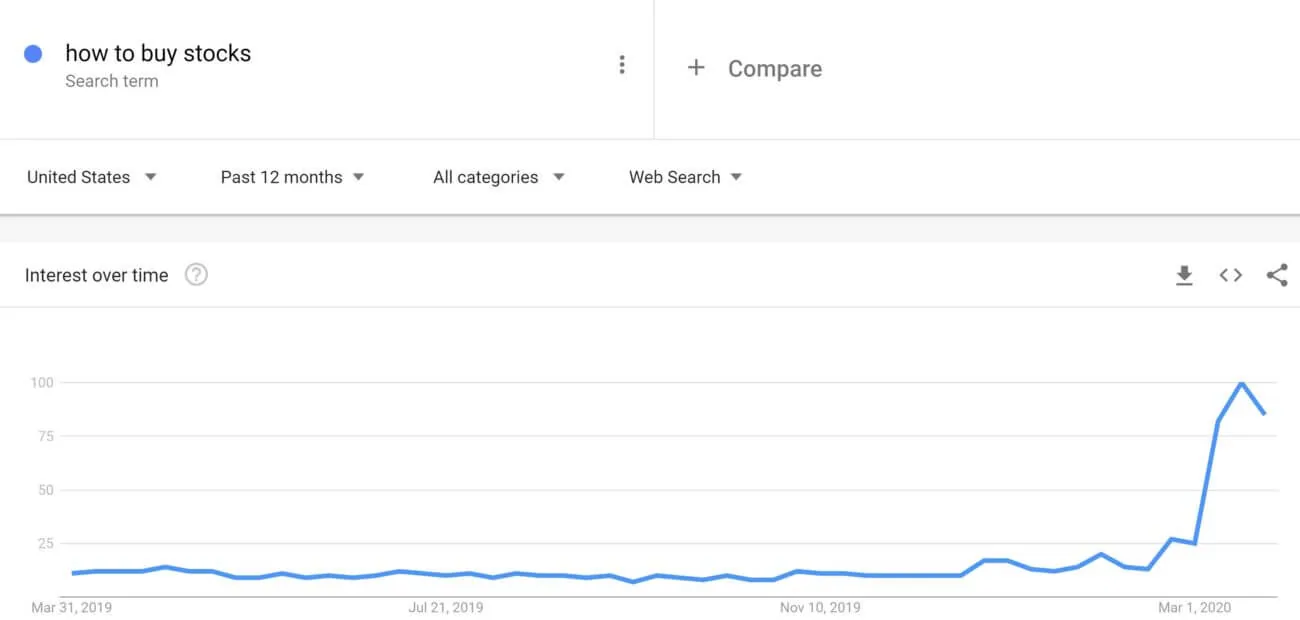Image resolution: width=1300 pixels, height=620 pixels.
Task: Download the Interest over time data
Action: (x=1184, y=275)
